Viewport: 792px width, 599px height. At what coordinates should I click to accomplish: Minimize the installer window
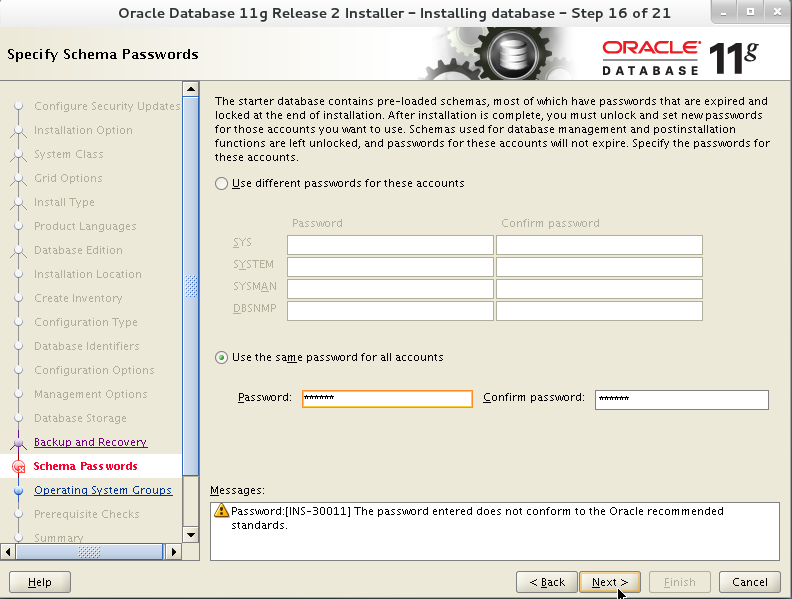(x=724, y=12)
